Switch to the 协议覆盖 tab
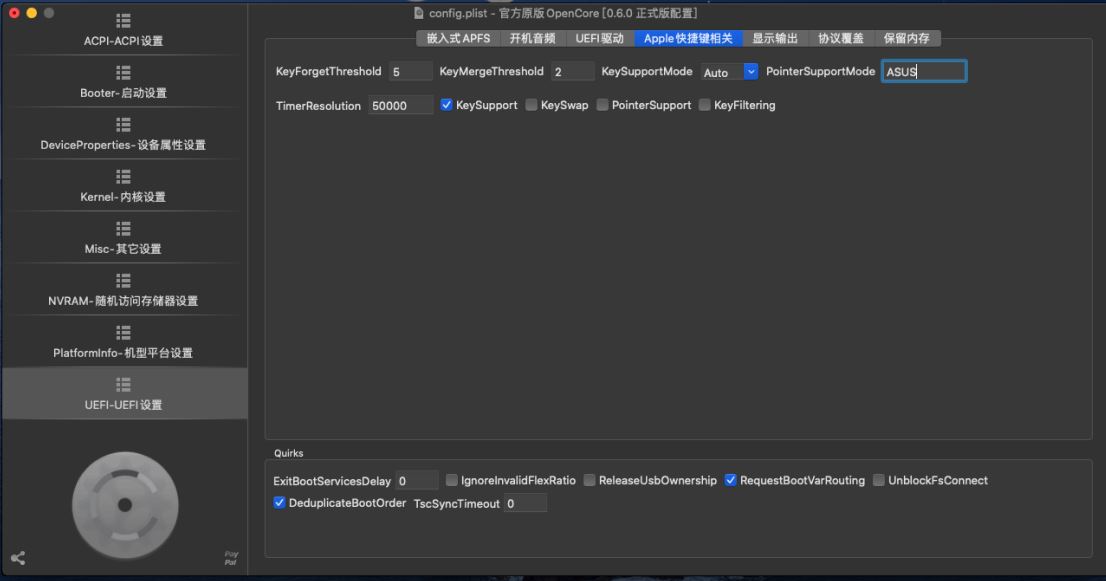1106x581 pixels. point(841,38)
